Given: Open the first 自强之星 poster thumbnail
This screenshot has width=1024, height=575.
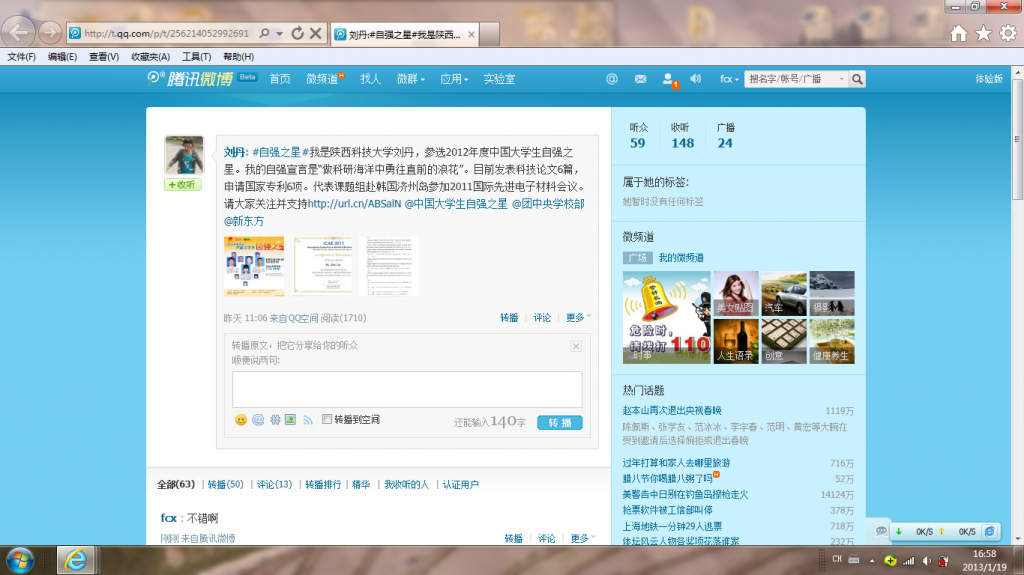Looking at the screenshot, I should [x=254, y=267].
